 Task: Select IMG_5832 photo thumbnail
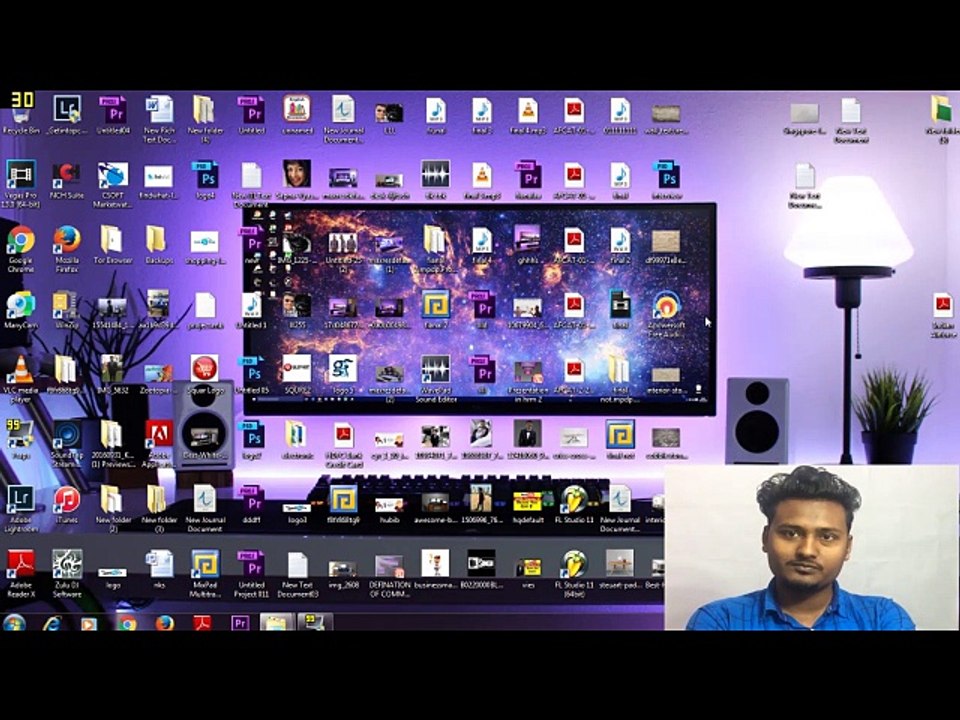tap(113, 375)
